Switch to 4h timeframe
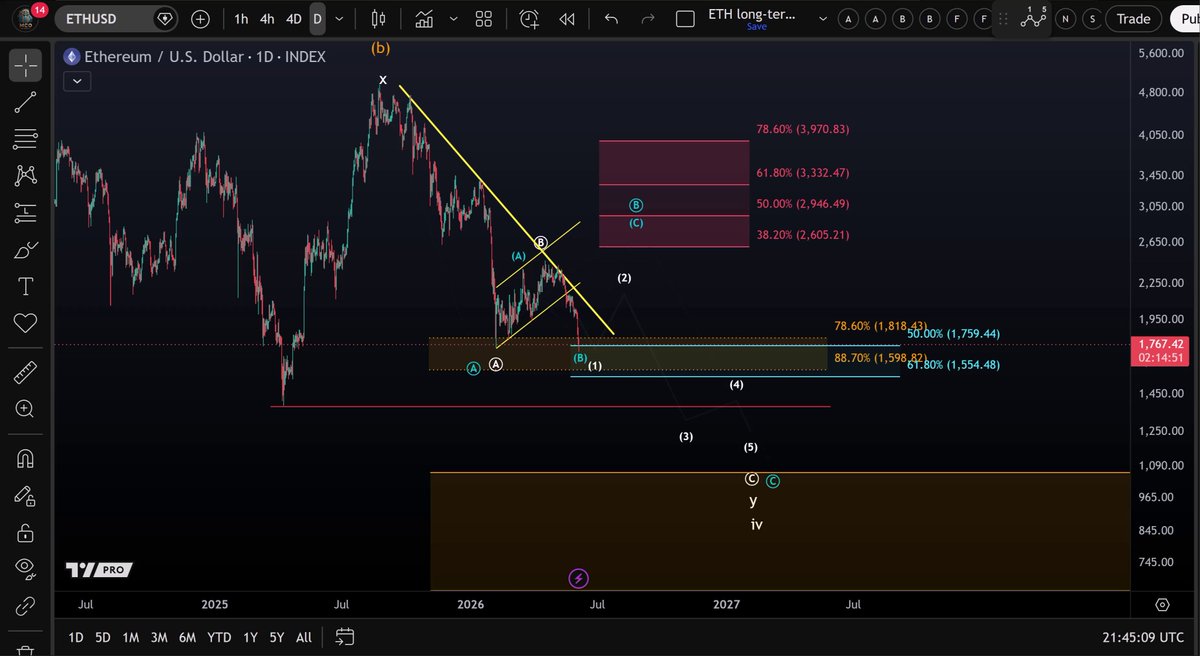Viewport: 1200px width, 656px height. 267,18
